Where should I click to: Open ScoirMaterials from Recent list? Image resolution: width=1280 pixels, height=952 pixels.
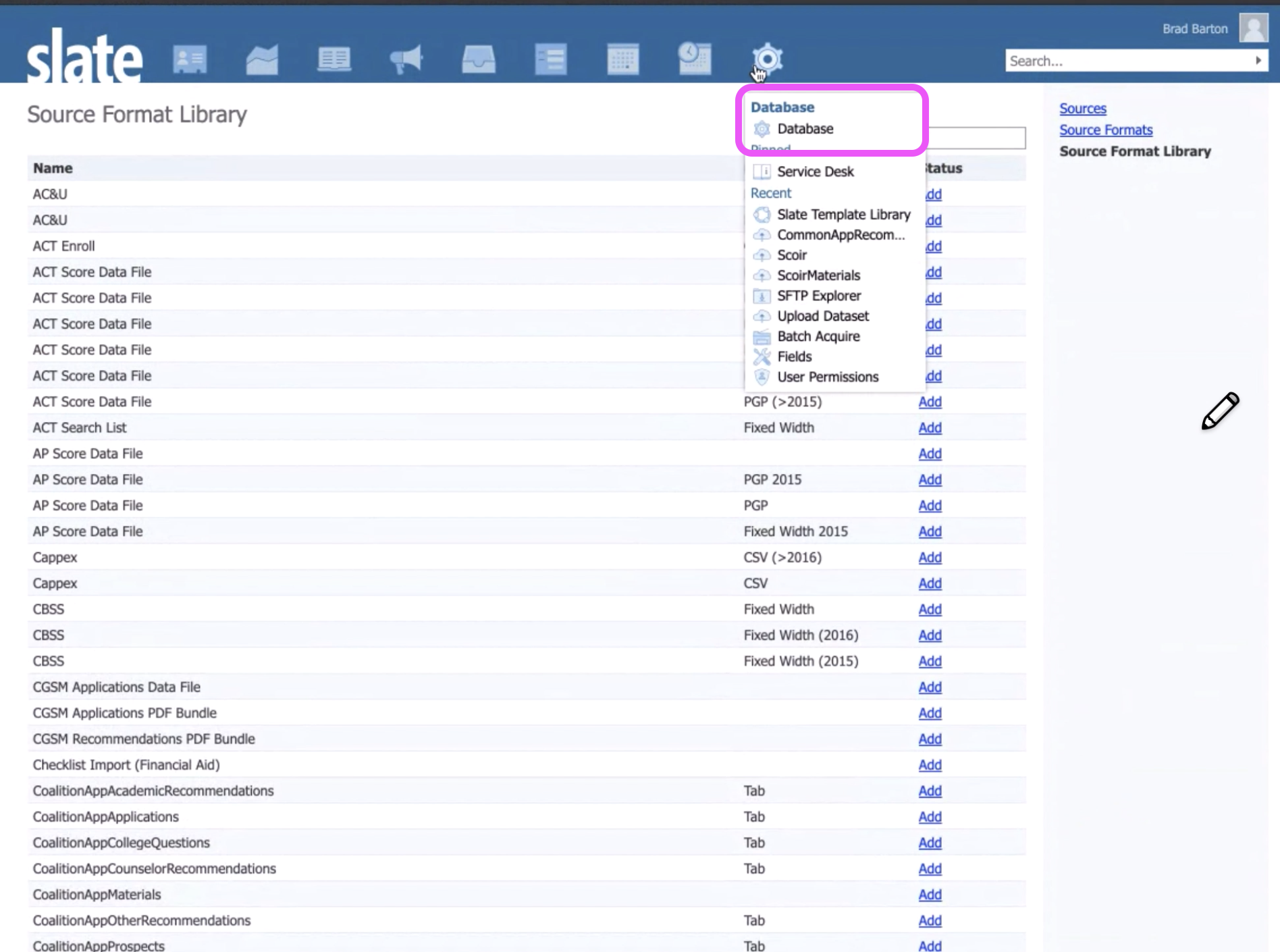[818, 275]
